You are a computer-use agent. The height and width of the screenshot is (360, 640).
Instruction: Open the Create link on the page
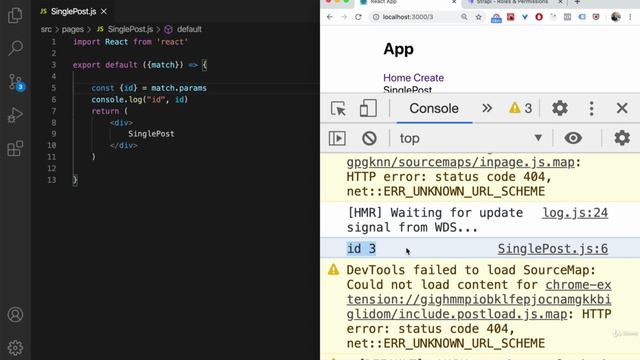click(x=429, y=78)
